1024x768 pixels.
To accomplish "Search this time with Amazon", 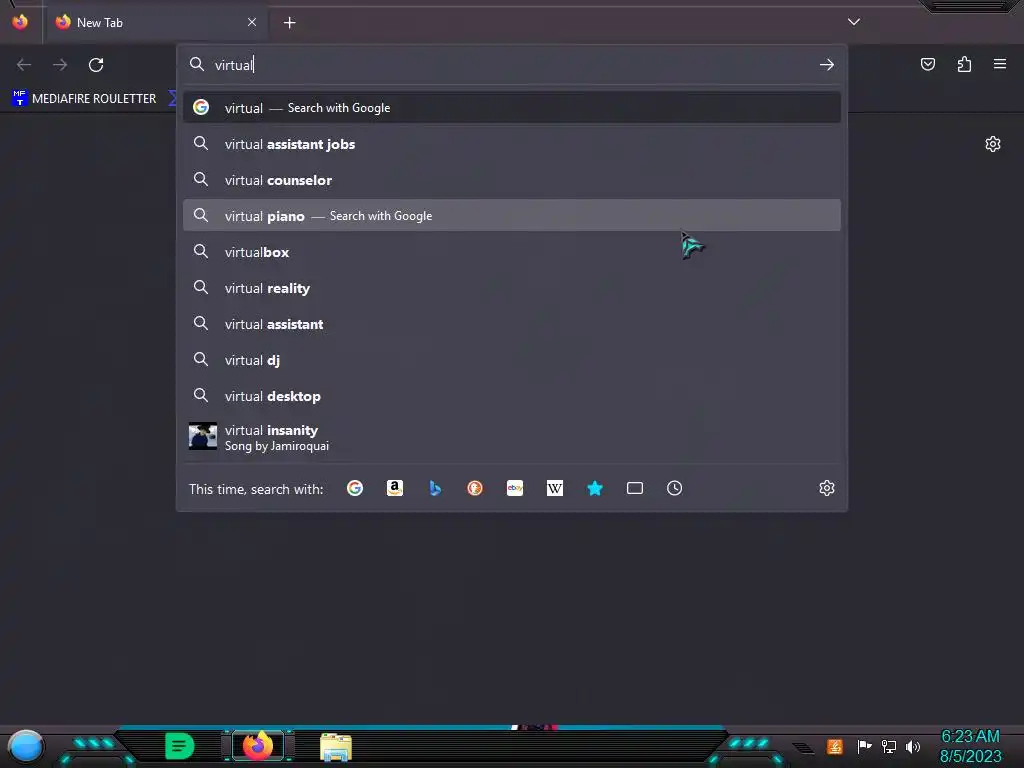I will (x=394, y=488).
